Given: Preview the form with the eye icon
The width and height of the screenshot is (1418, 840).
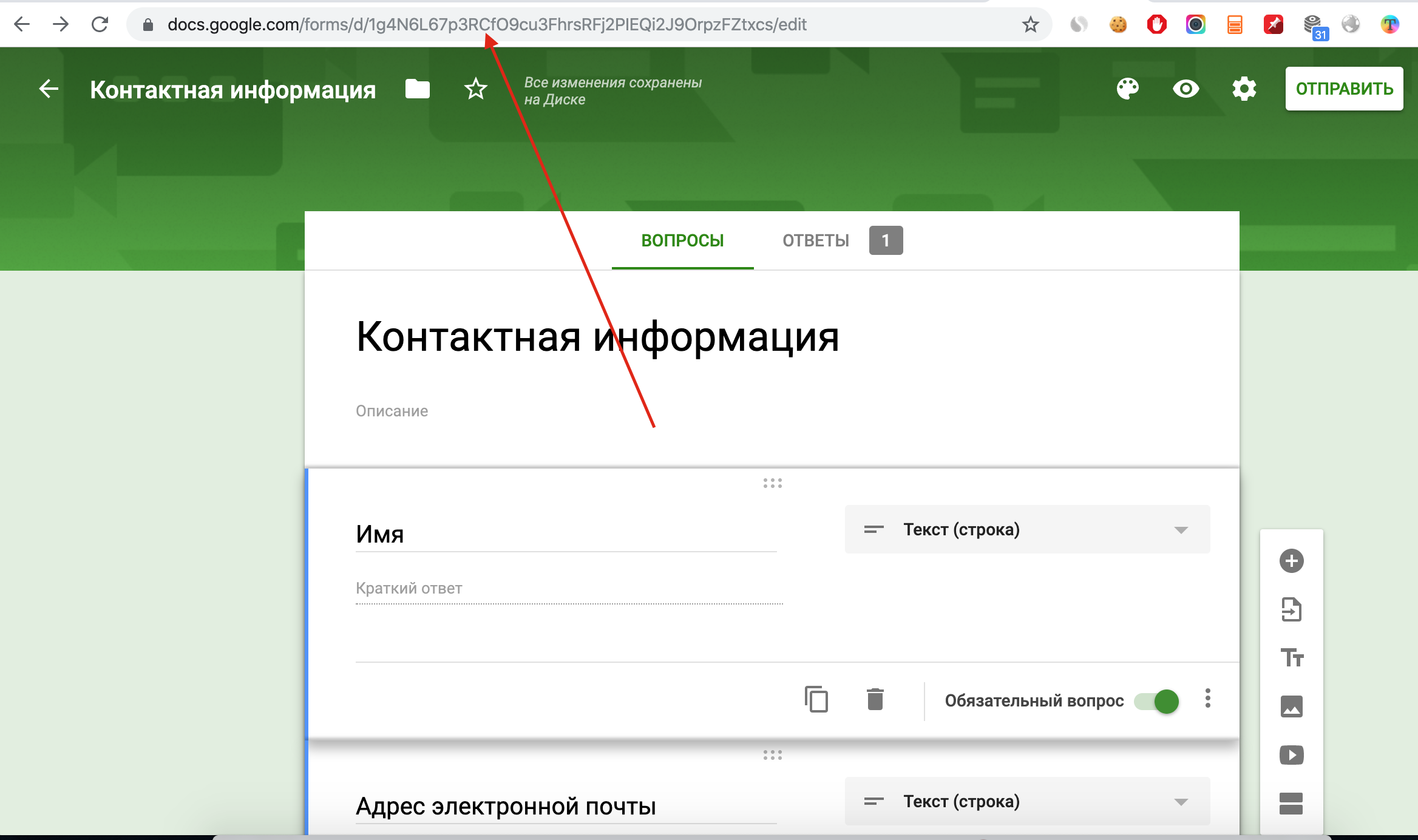Looking at the screenshot, I should (x=1186, y=89).
